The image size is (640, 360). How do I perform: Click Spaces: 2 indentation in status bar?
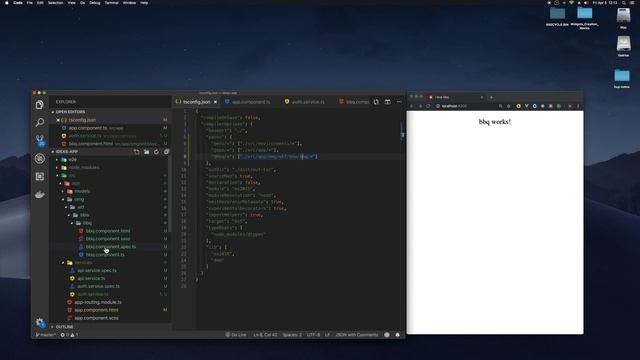pyautogui.click(x=292, y=335)
